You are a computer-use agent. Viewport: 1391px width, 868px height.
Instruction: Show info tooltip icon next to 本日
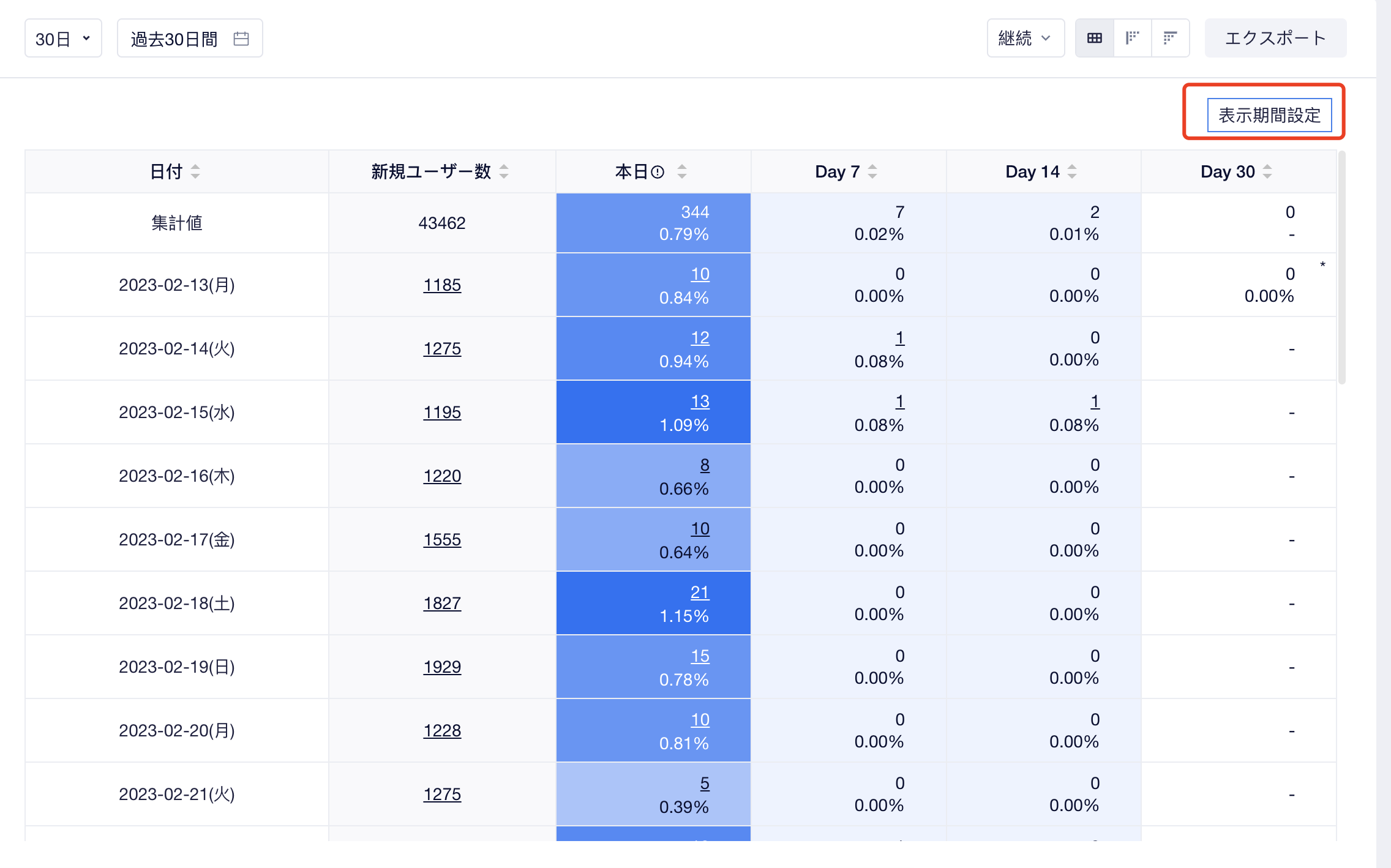coord(658,172)
